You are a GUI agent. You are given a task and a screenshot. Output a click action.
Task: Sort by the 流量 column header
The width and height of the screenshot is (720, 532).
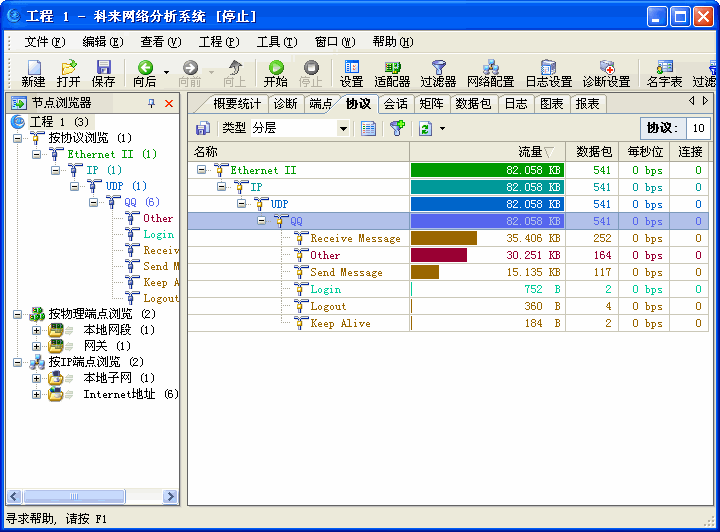[487, 152]
